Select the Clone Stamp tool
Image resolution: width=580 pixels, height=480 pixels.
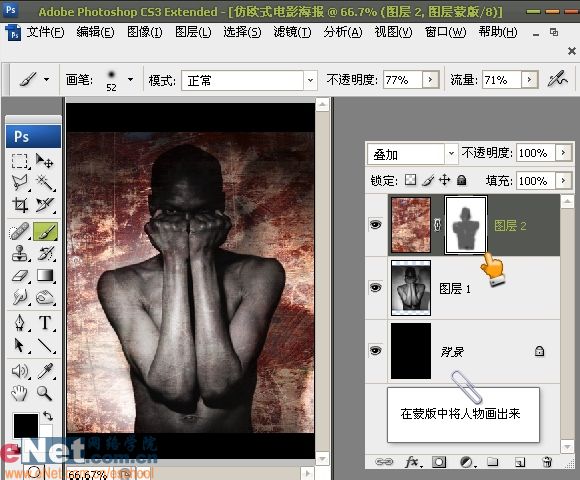pos(20,254)
